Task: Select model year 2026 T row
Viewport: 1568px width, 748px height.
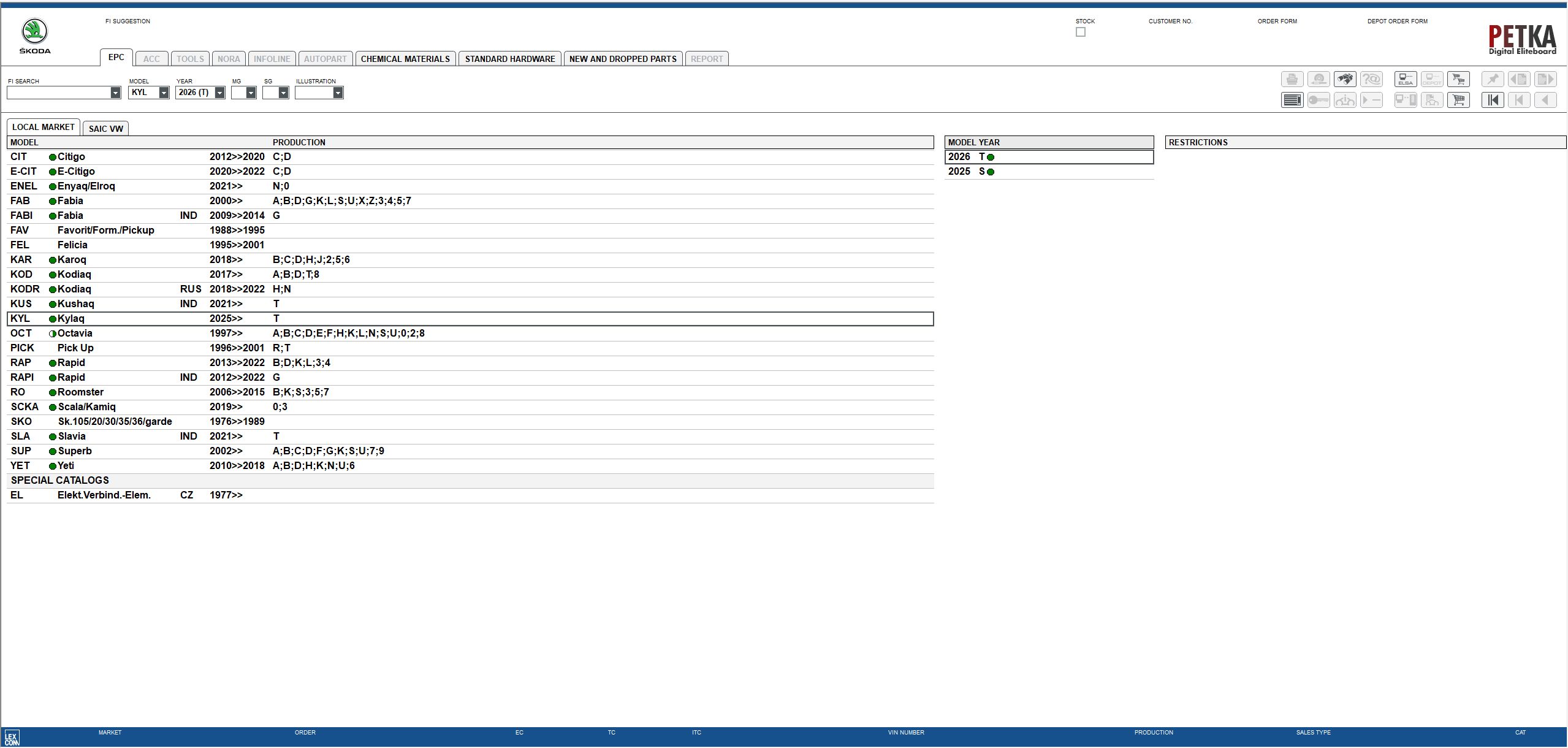Action: click(1049, 157)
